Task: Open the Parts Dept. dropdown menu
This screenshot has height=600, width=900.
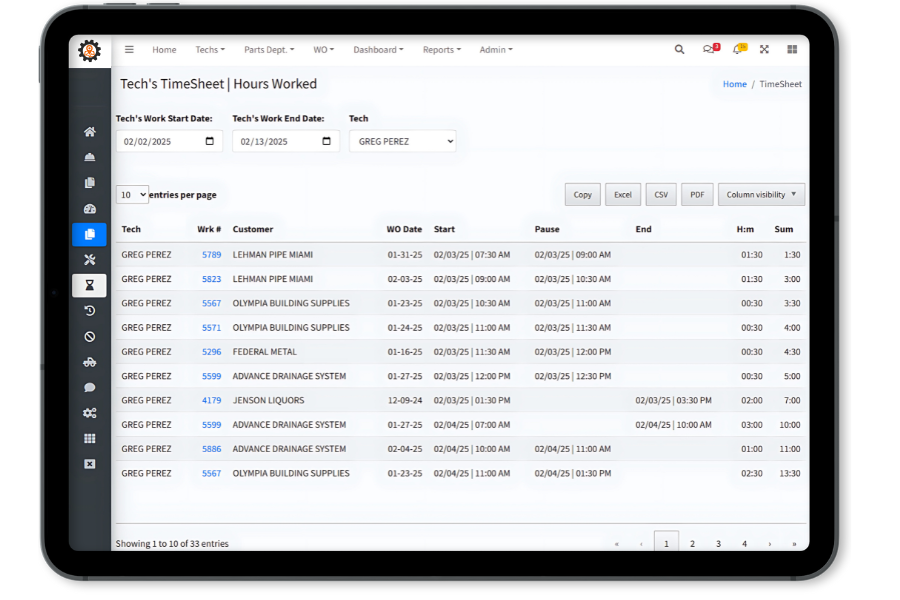Action: click(269, 49)
